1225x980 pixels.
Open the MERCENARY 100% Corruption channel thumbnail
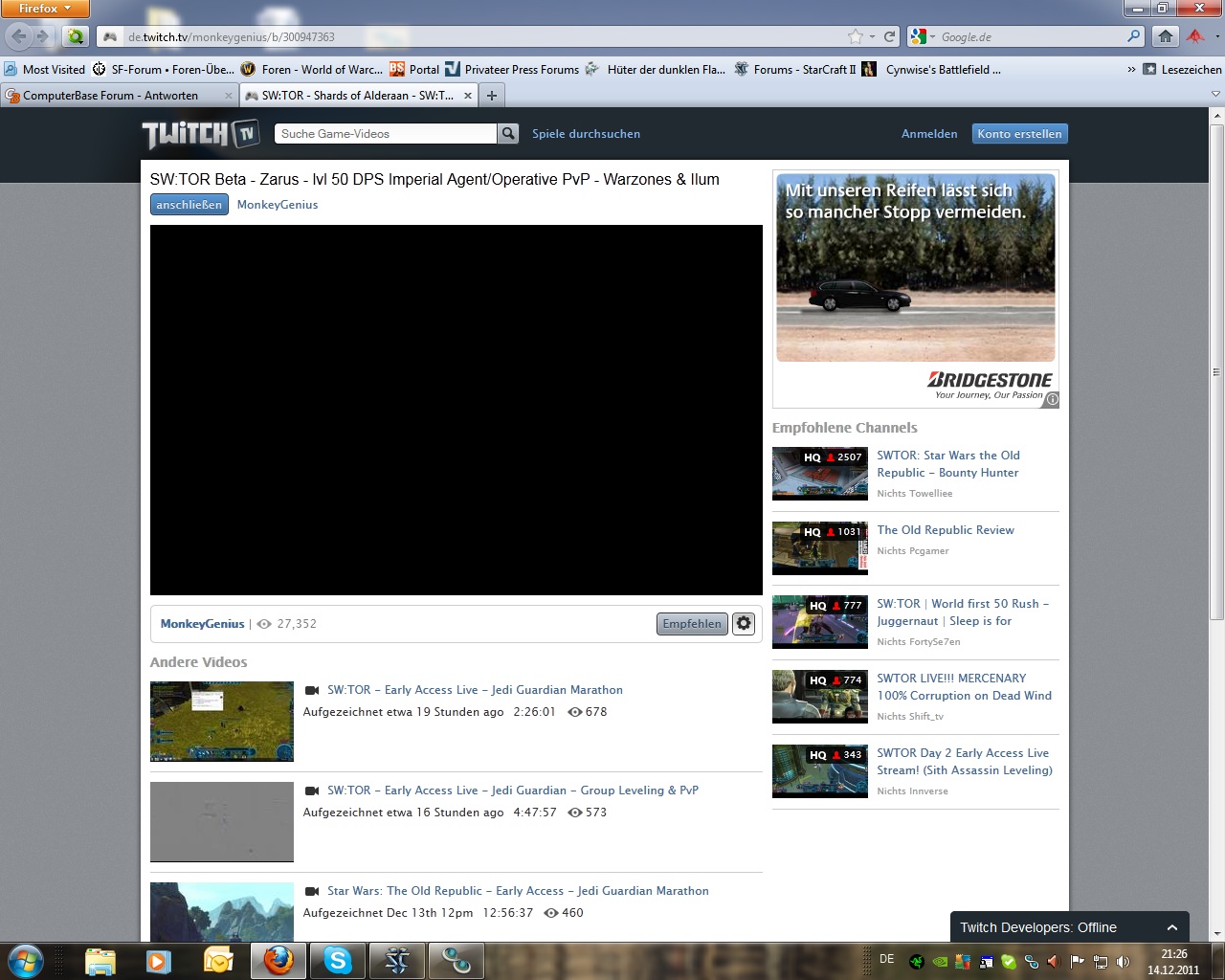(x=820, y=697)
